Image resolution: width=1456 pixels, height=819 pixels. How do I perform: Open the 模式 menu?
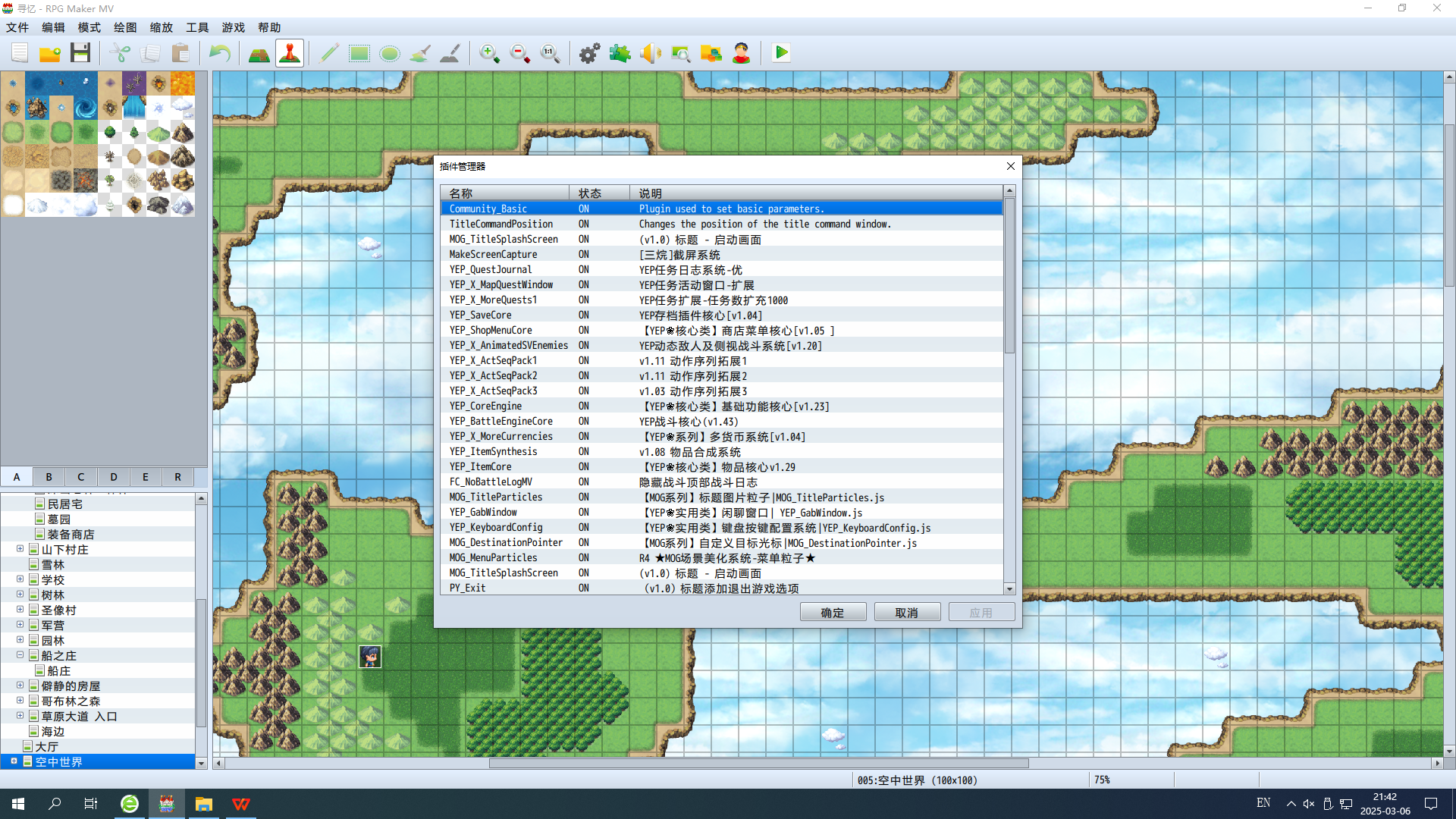(x=89, y=27)
